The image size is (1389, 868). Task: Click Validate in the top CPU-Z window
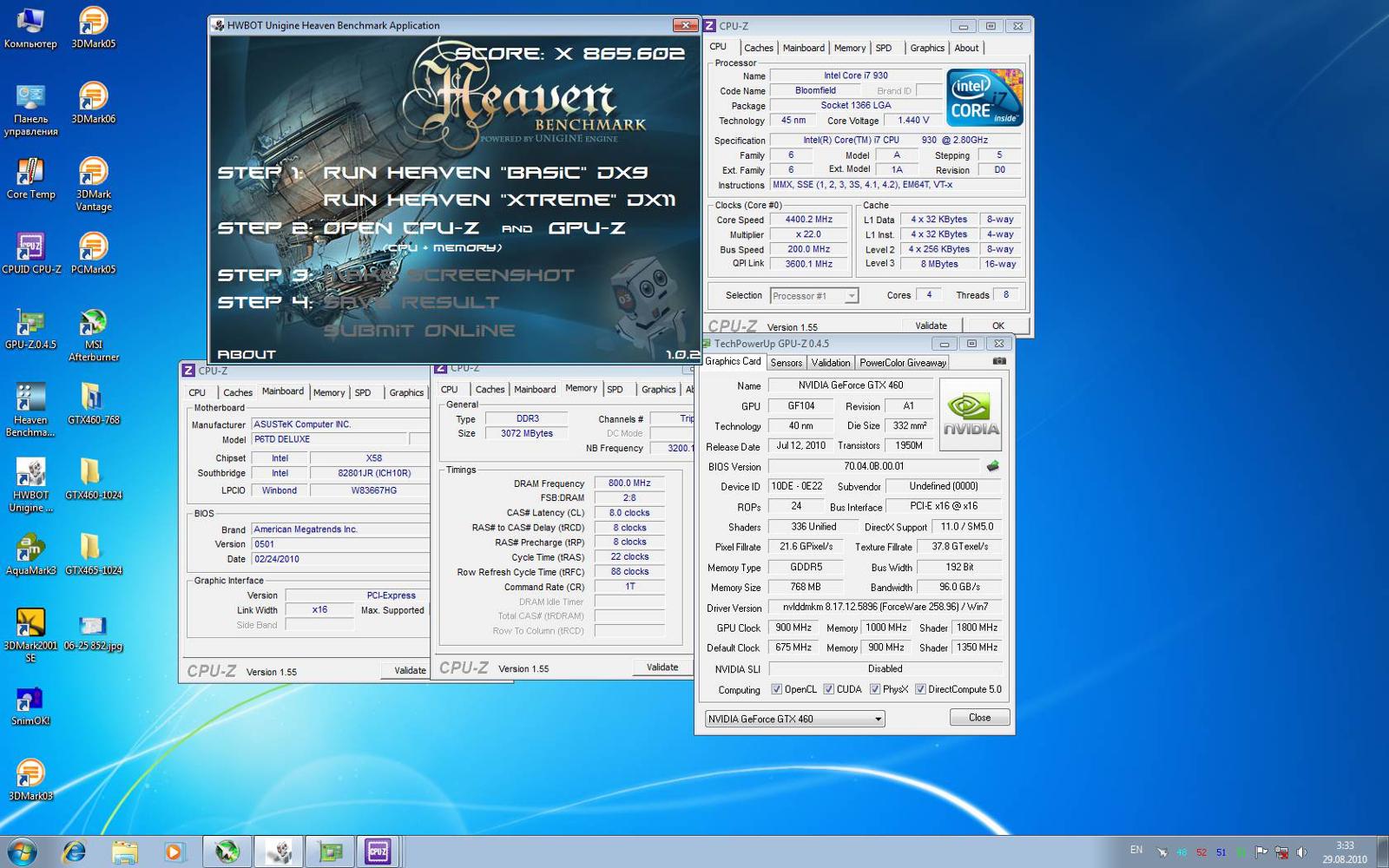click(931, 325)
